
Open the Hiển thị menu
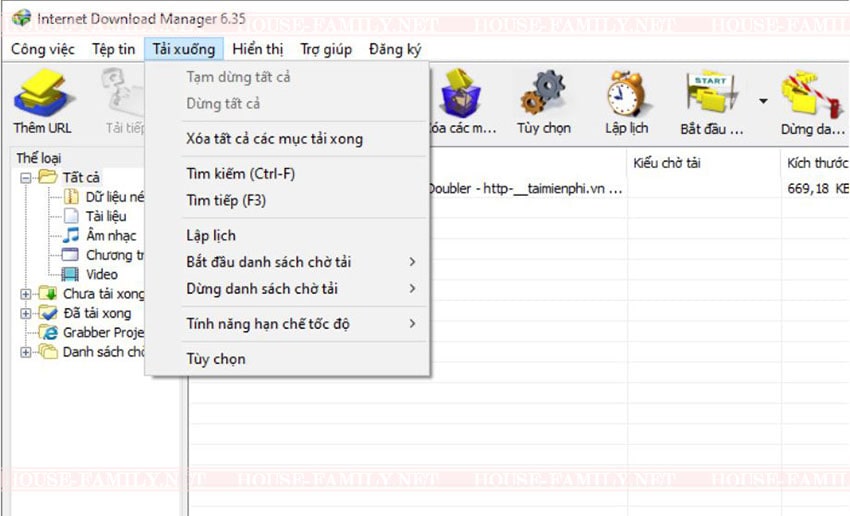(257, 49)
